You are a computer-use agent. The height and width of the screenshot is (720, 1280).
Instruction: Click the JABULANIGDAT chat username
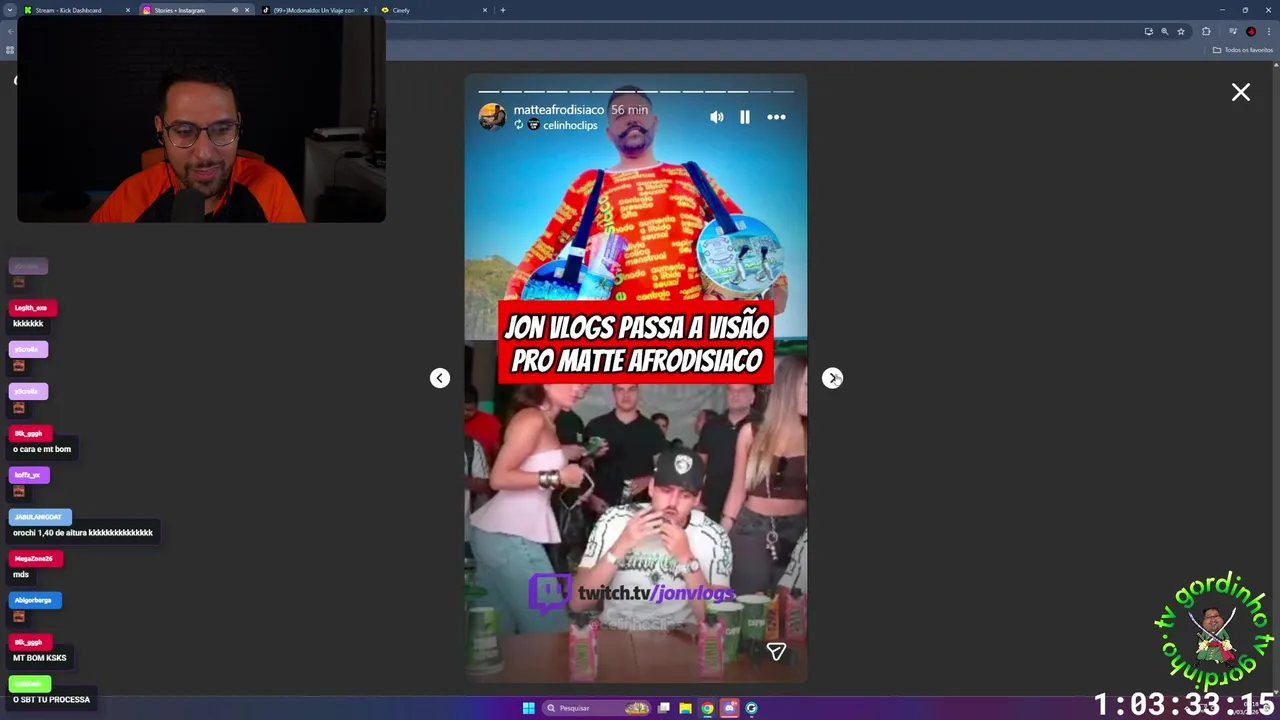[38, 517]
